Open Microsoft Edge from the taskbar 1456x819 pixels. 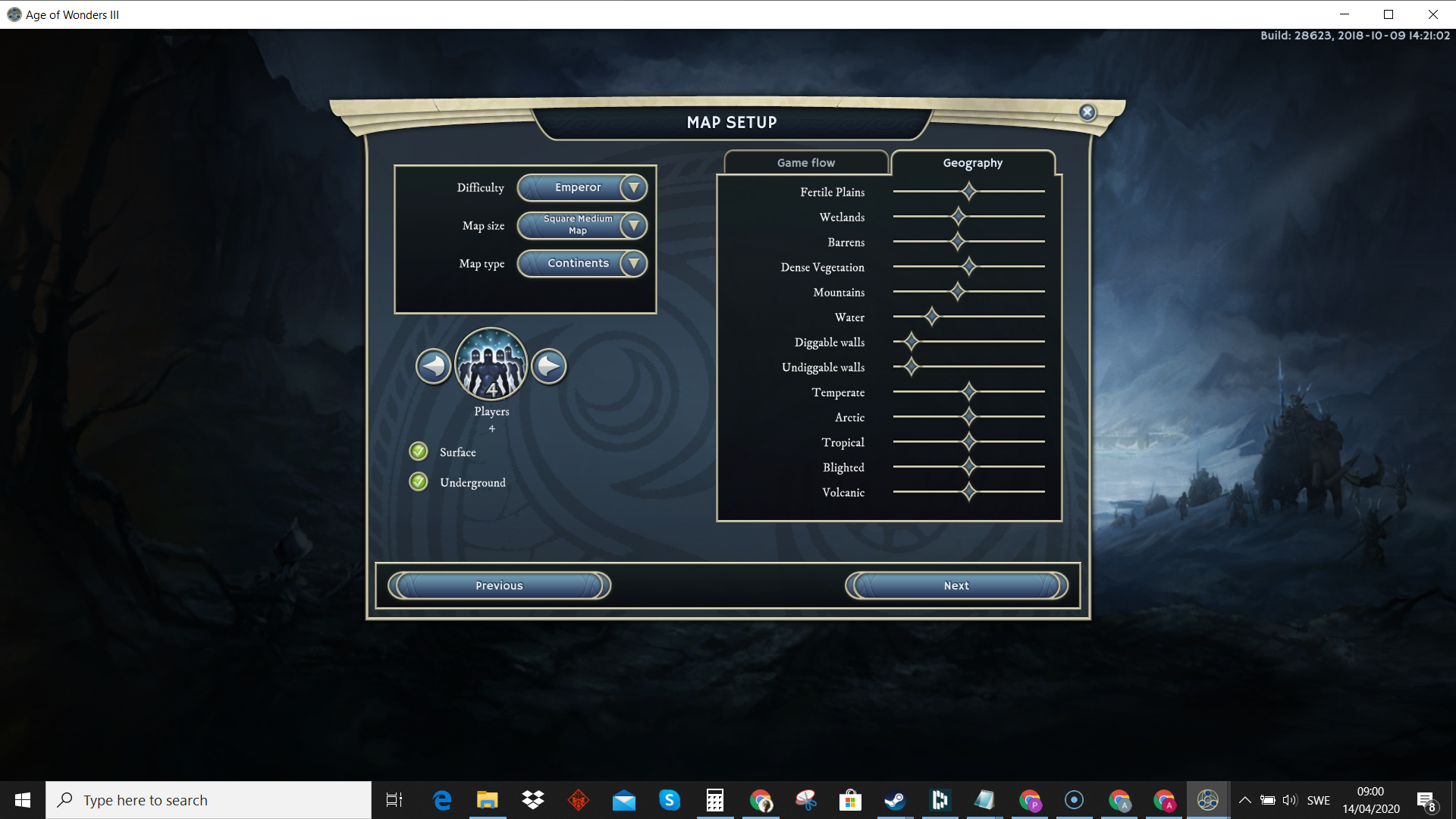coord(442,800)
